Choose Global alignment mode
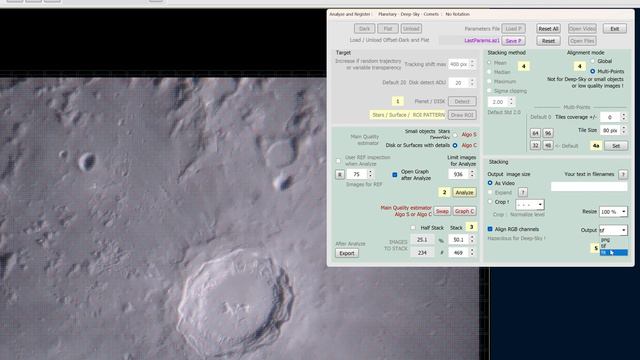Screen dimensions: 640x360 [x=593, y=61]
